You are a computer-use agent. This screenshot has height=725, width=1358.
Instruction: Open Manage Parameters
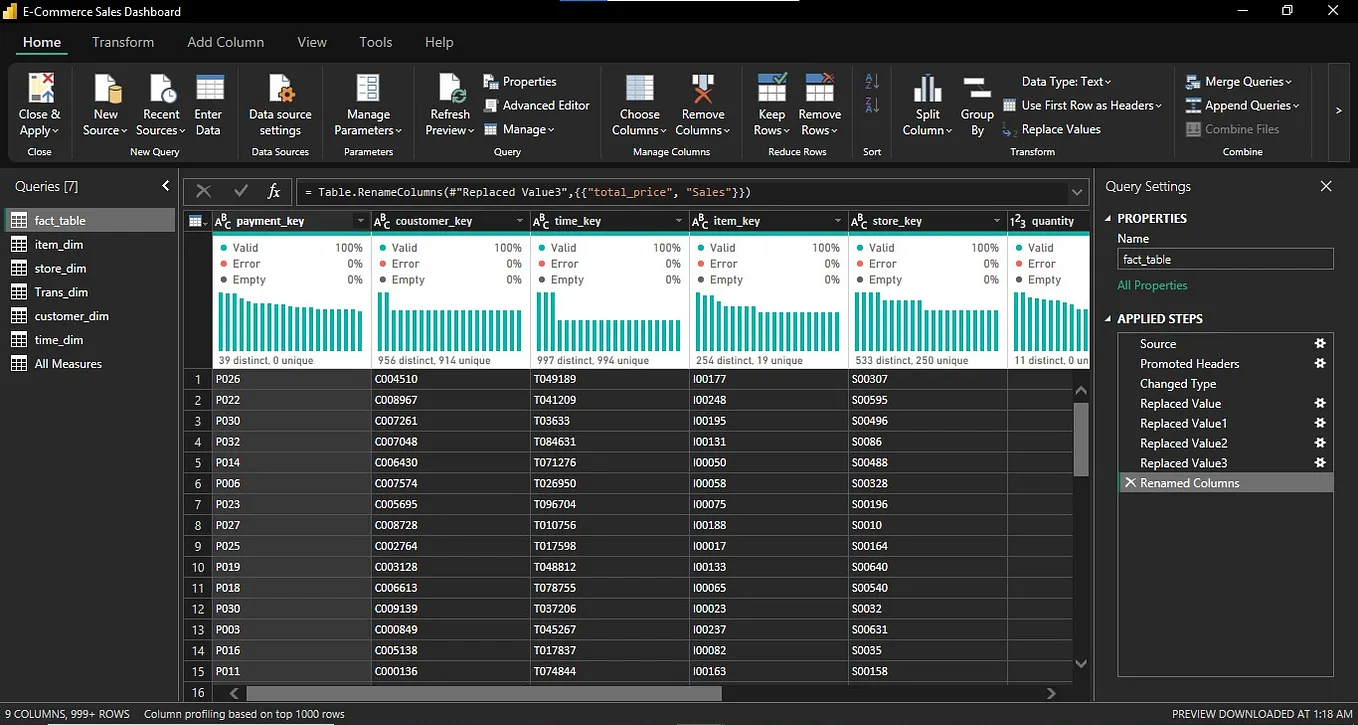tap(367, 103)
